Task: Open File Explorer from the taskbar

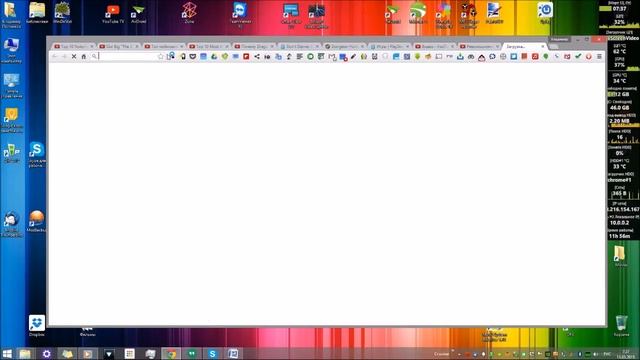Action: tap(25, 353)
